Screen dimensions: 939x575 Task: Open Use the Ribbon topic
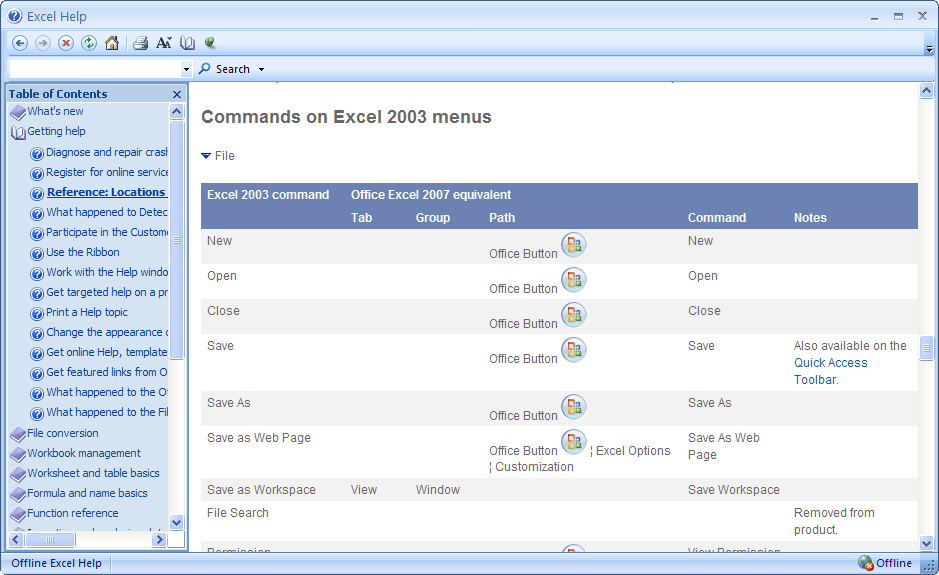[x=82, y=252]
